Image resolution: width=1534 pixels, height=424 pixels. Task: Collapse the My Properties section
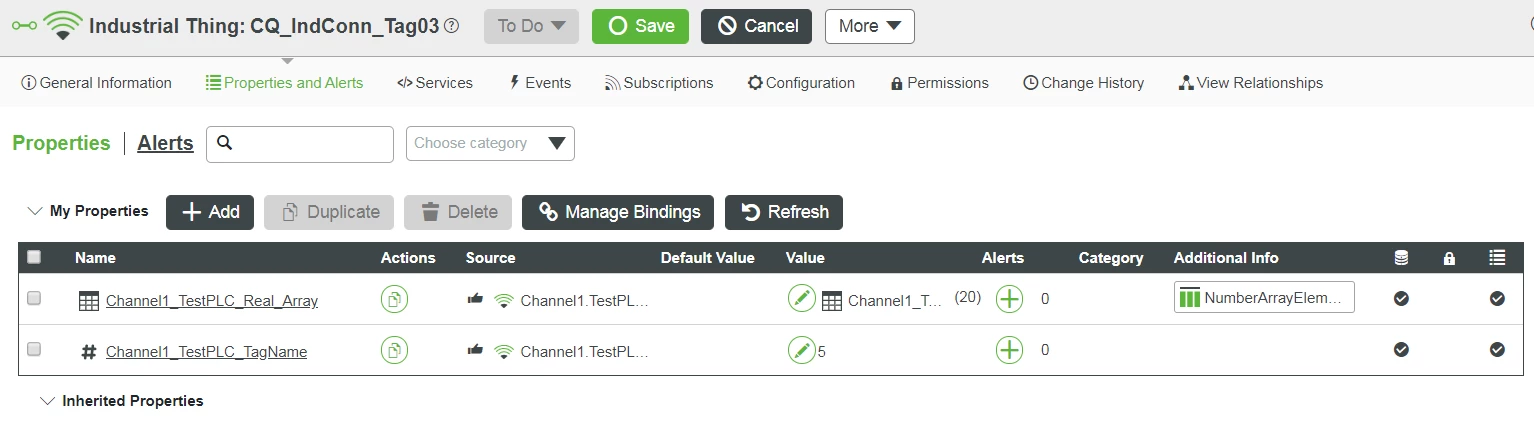click(35, 211)
